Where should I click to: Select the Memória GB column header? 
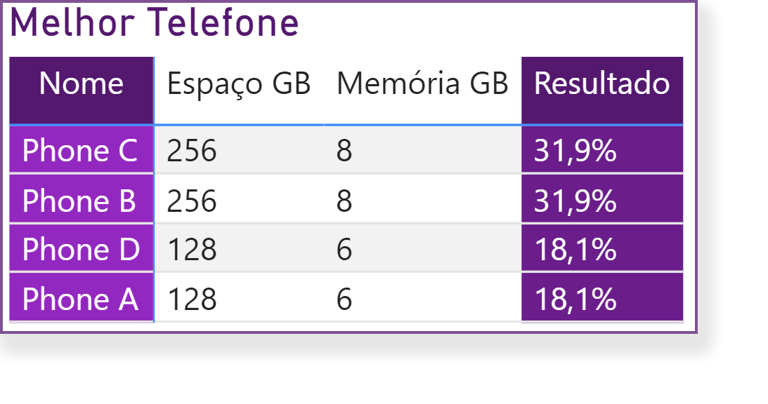(422, 85)
